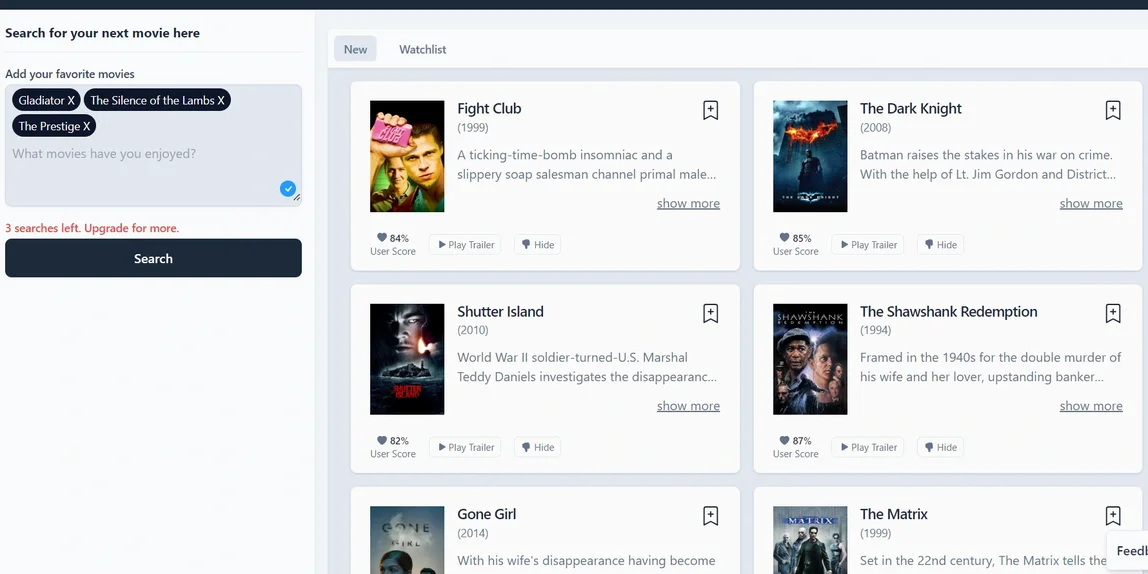Add Shutter Island to watchlist bookmark
This screenshot has height=574, width=1148.
click(x=710, y=313)
